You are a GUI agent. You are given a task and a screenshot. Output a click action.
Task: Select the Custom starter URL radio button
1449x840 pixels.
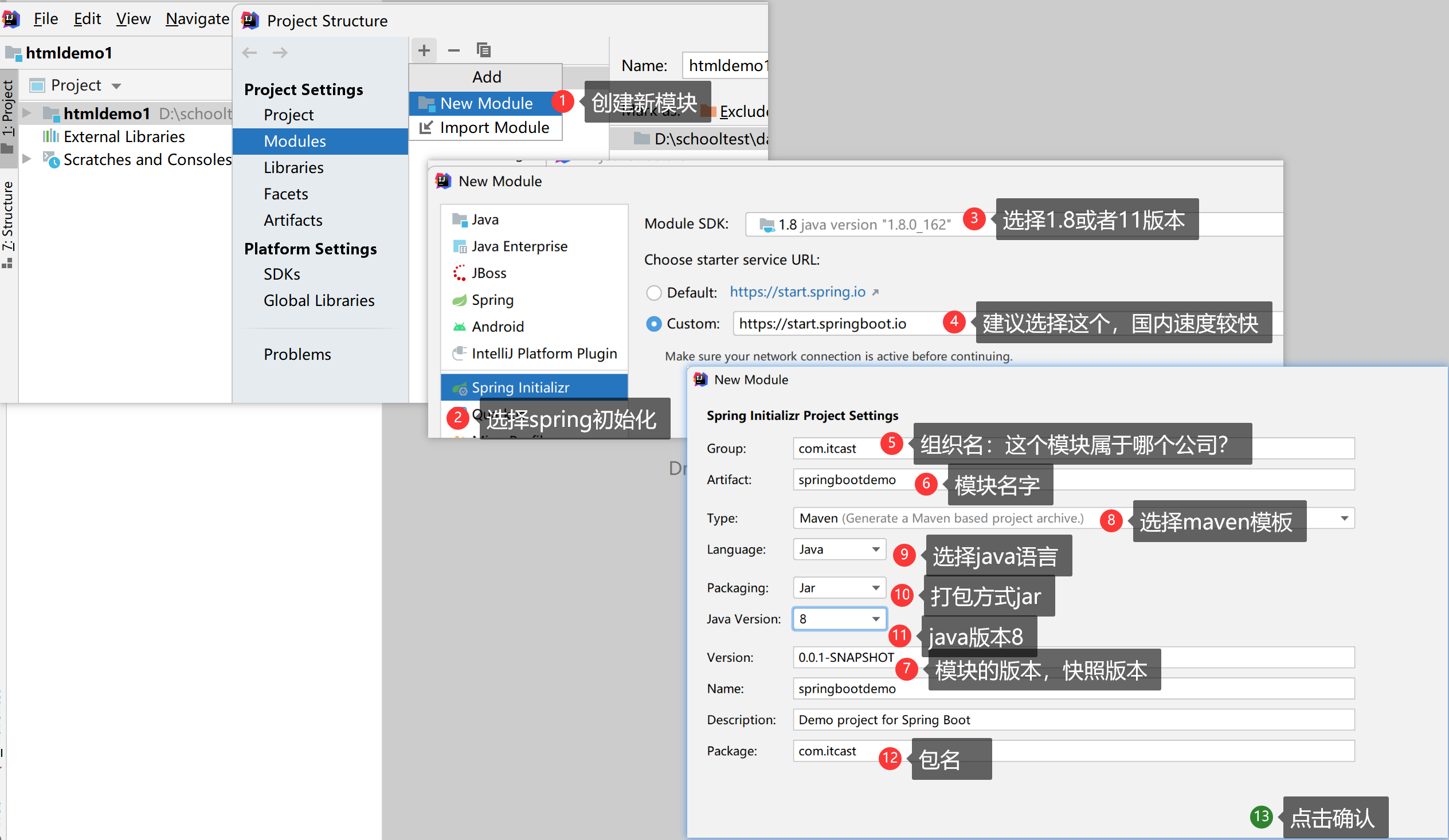click(654, 324)
